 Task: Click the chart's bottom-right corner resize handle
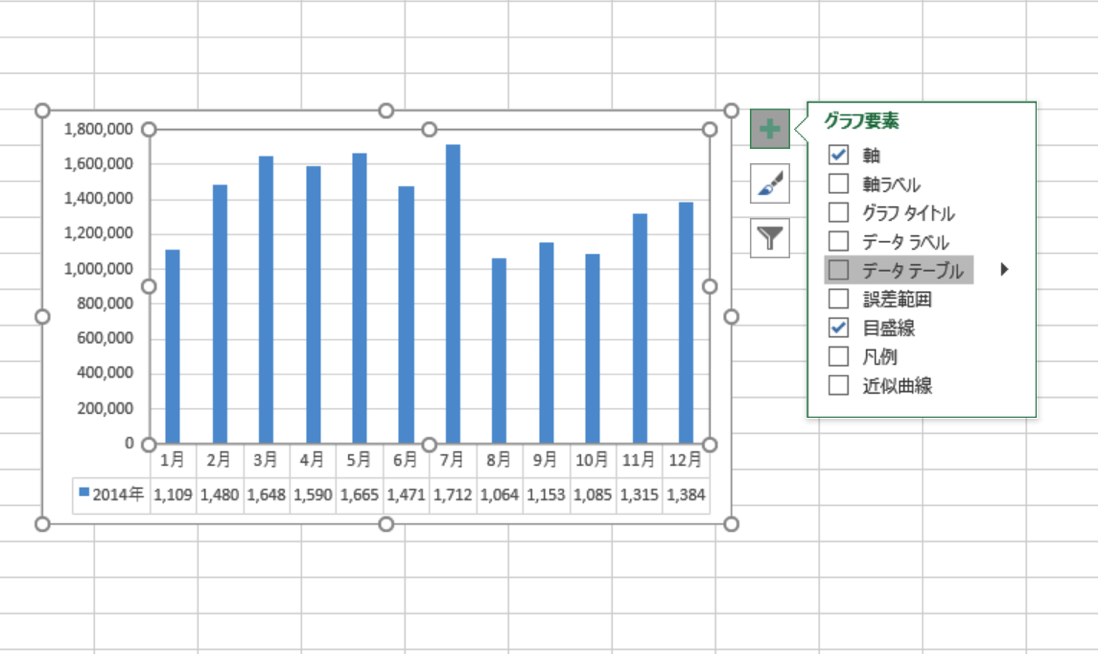(x=731, y=524)
